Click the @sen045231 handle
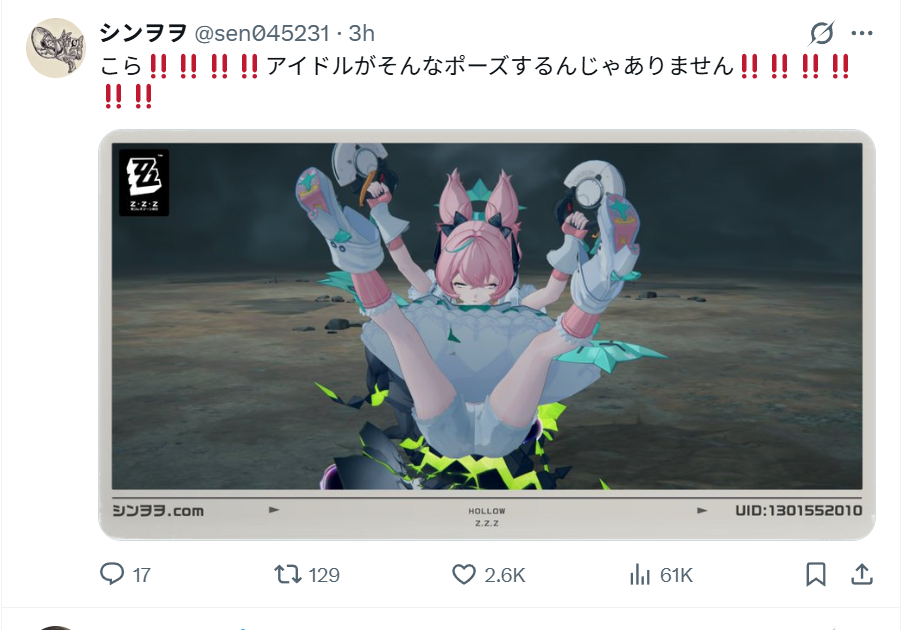 (262, 33)
